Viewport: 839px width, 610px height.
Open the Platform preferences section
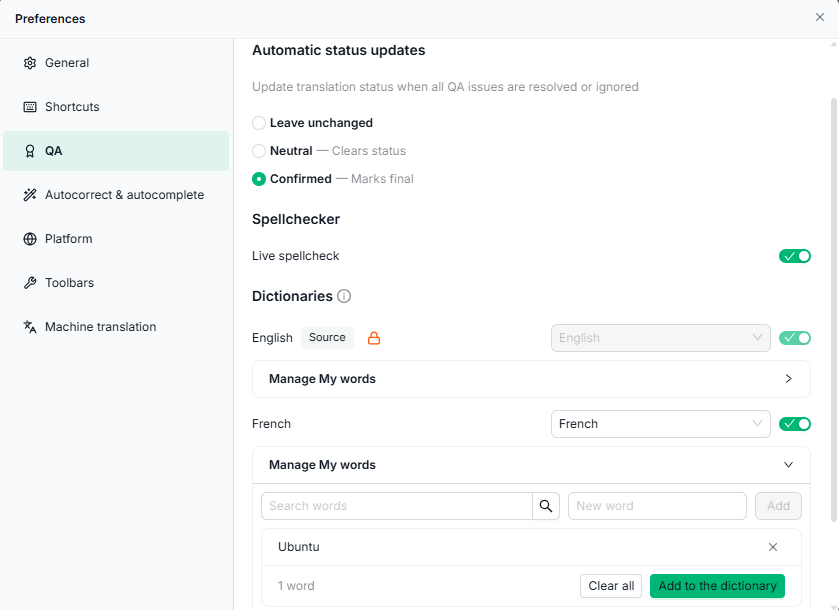click(x=116, y=239)
